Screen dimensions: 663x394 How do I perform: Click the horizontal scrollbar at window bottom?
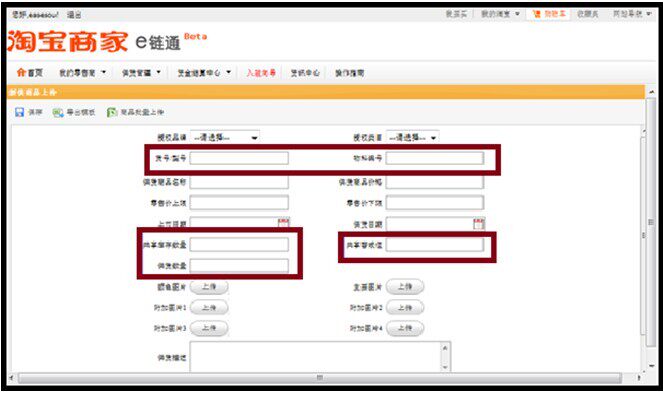pyautogui.click(x=320, y=377)
